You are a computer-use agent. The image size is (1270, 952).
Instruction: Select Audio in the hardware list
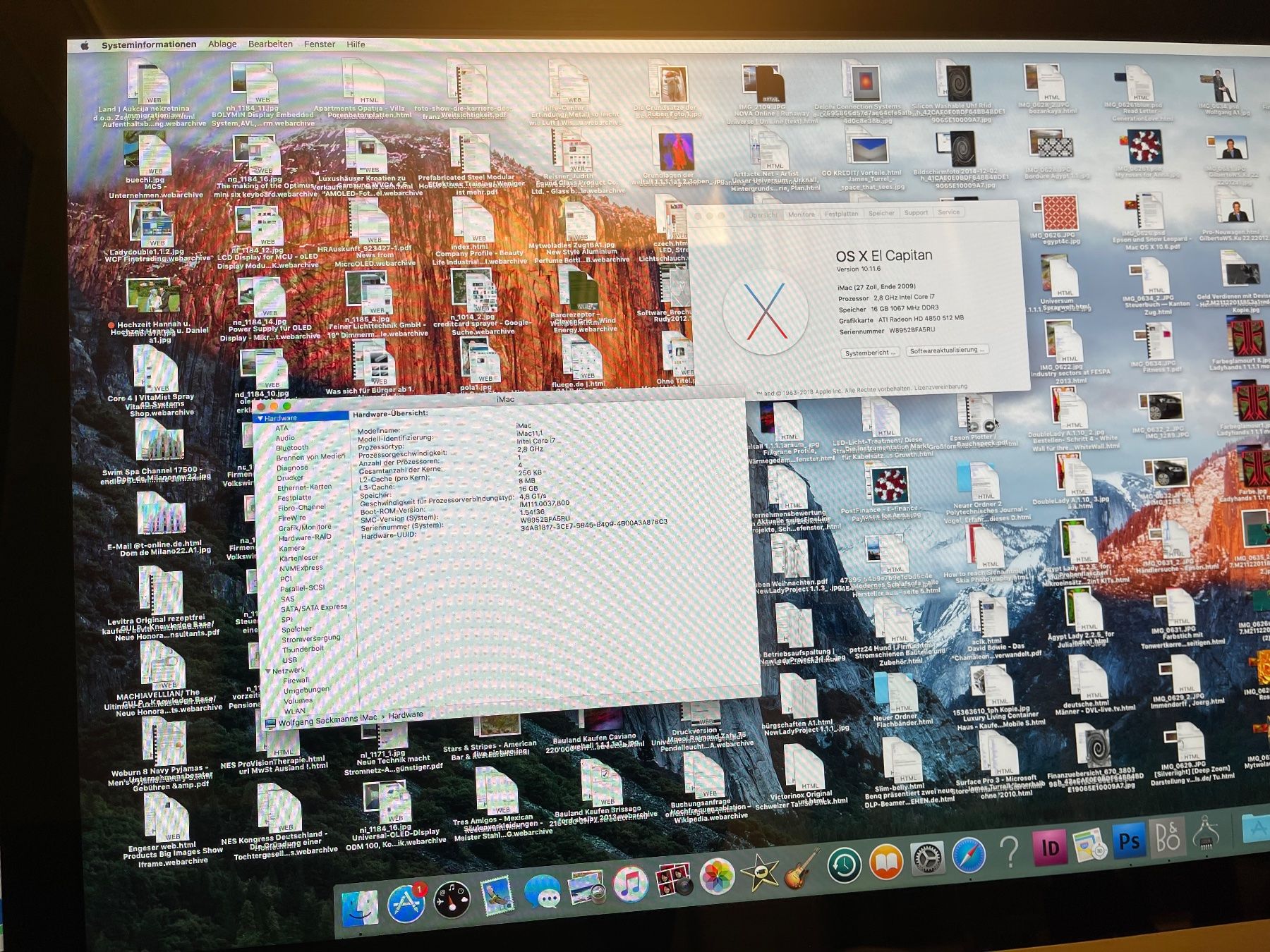pyautogui.click(x=285, y=438)
